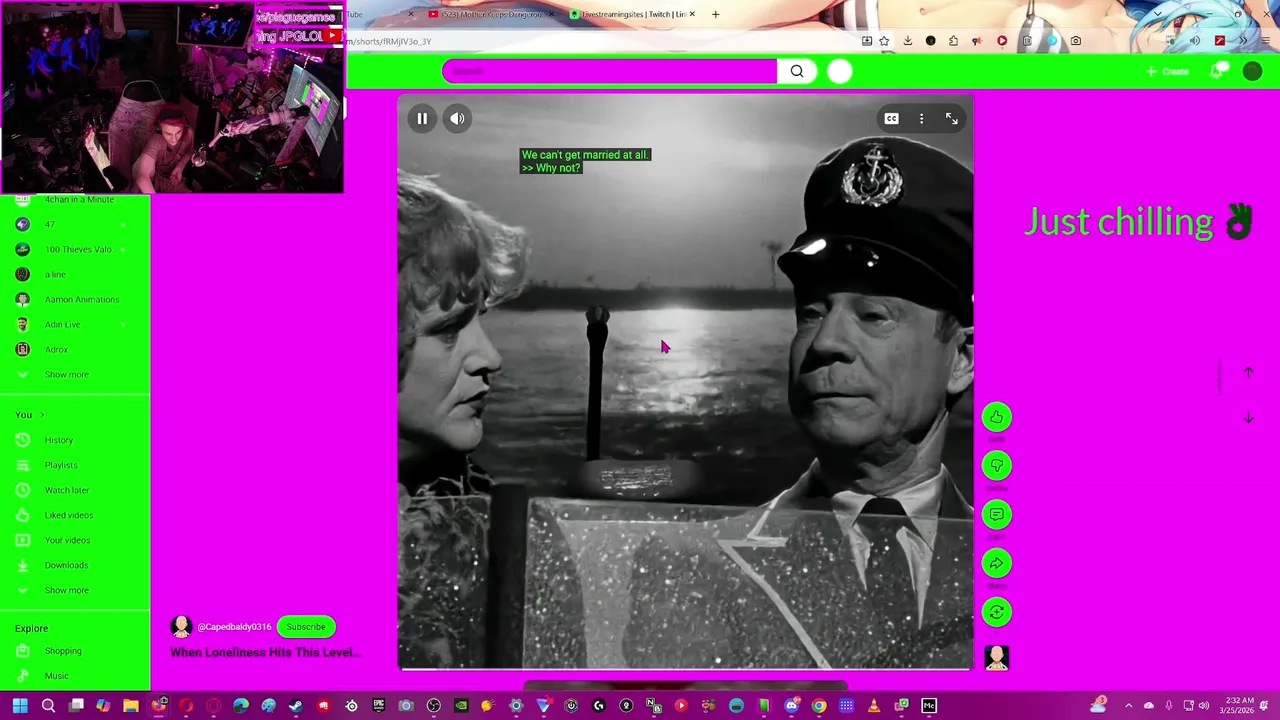Go to next Short with down arrow
The width and height of the screenshot is (1280, 720).
(x=1248, y=418)
